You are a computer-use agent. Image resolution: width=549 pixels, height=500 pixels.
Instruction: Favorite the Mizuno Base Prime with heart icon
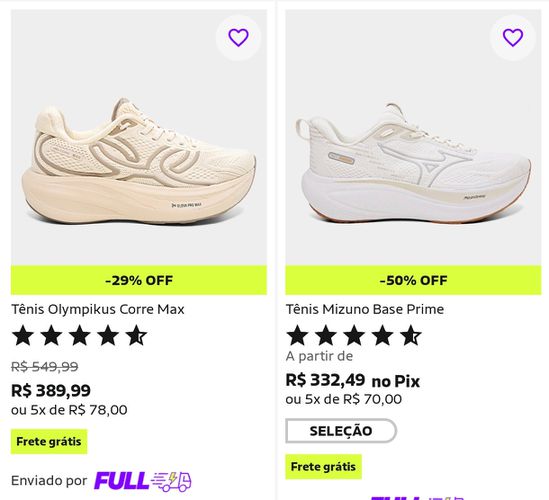513,37
